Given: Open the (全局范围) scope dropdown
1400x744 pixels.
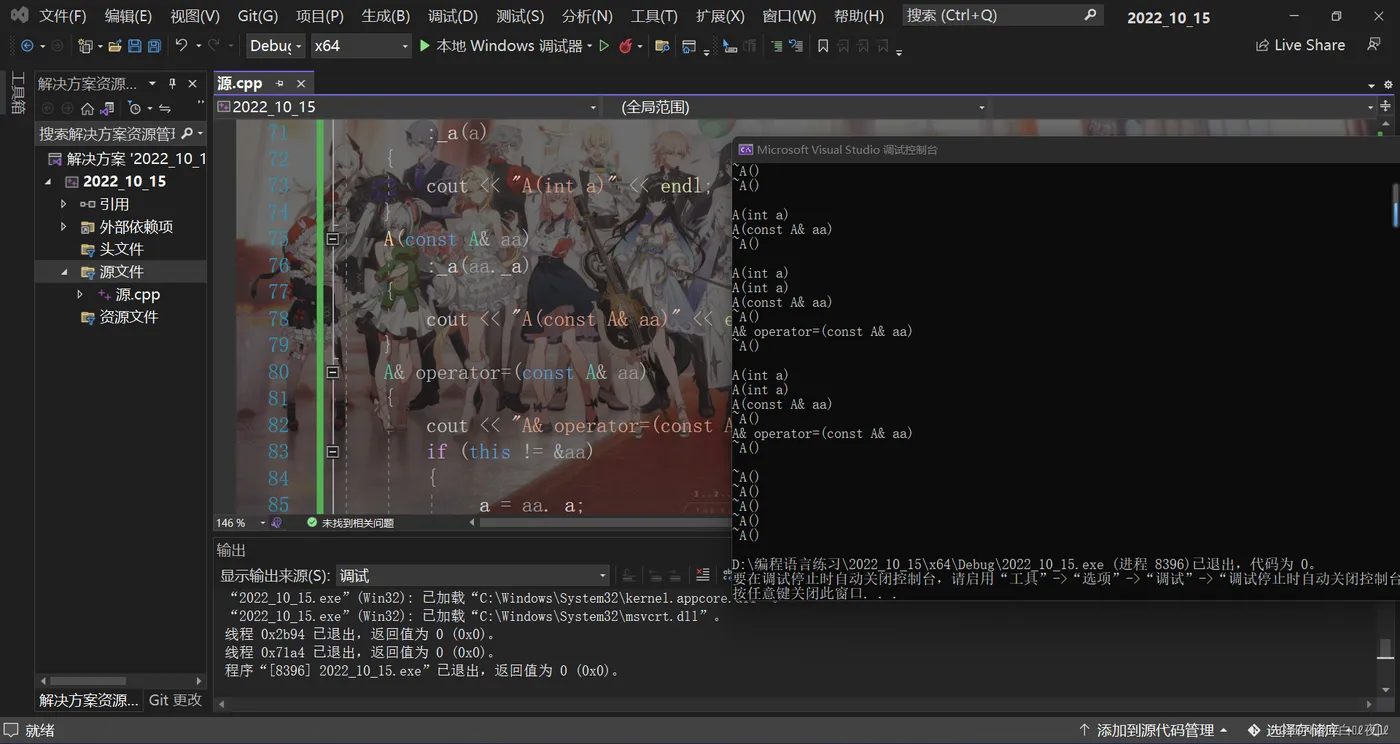Looking at the screenshot, I should tap(802, 107).
